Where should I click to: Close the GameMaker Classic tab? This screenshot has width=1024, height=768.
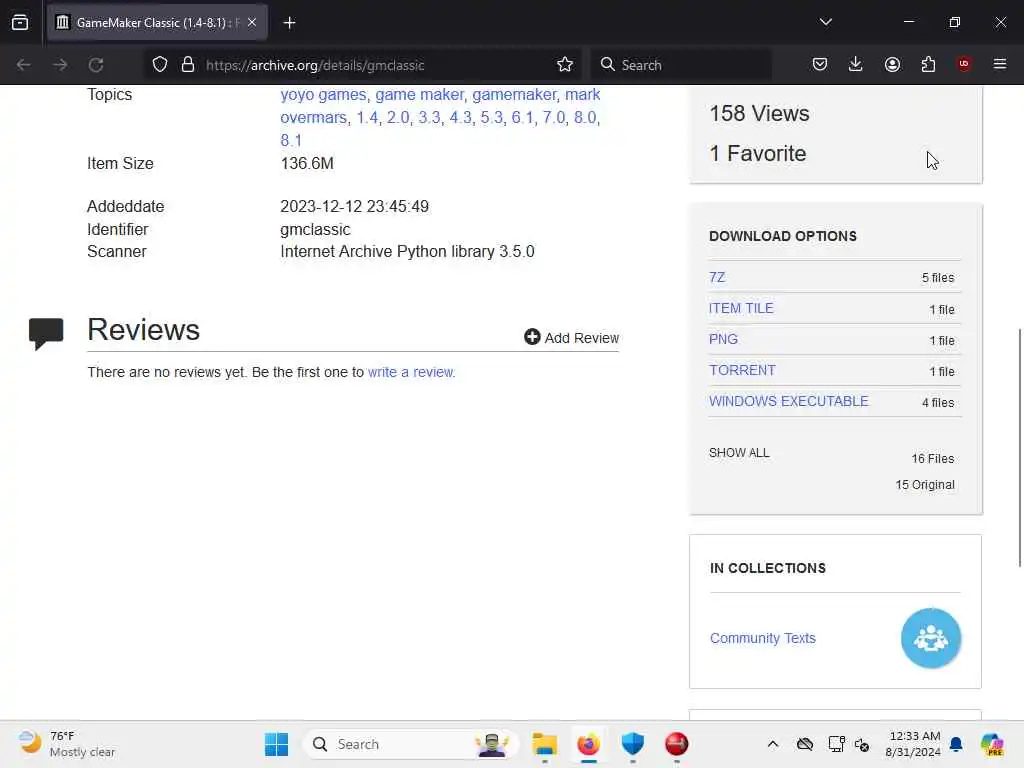[x=252, y=22]
